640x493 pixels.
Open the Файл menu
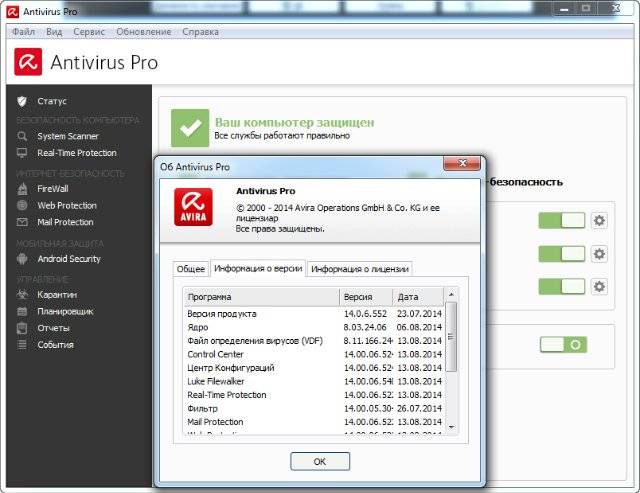pyautogui.click(x=23, y=32)
